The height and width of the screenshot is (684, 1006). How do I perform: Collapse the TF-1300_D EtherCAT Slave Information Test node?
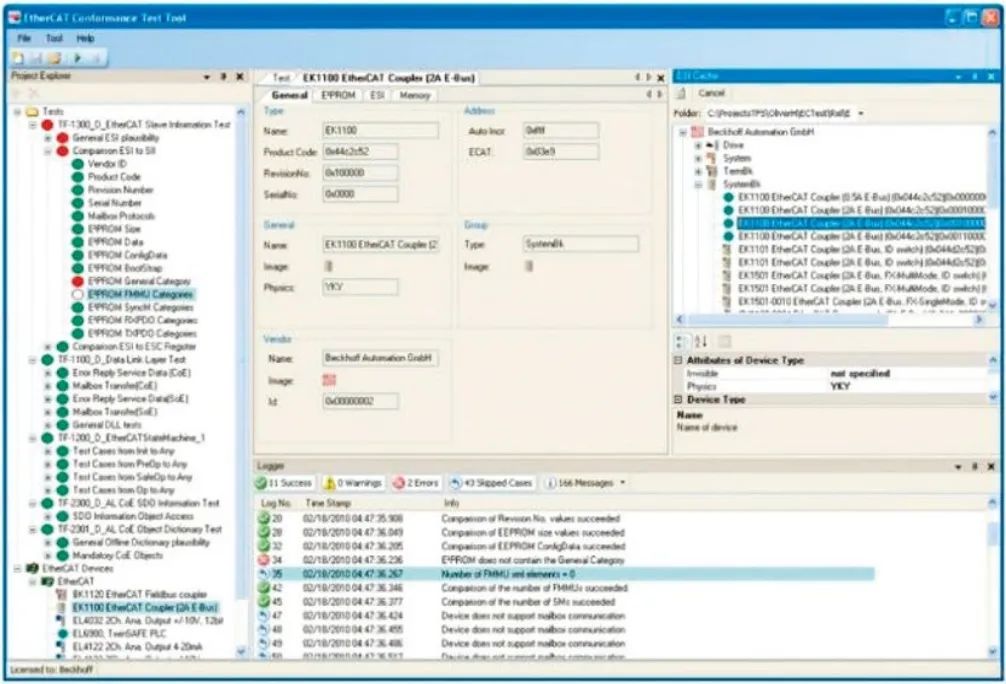33,124
